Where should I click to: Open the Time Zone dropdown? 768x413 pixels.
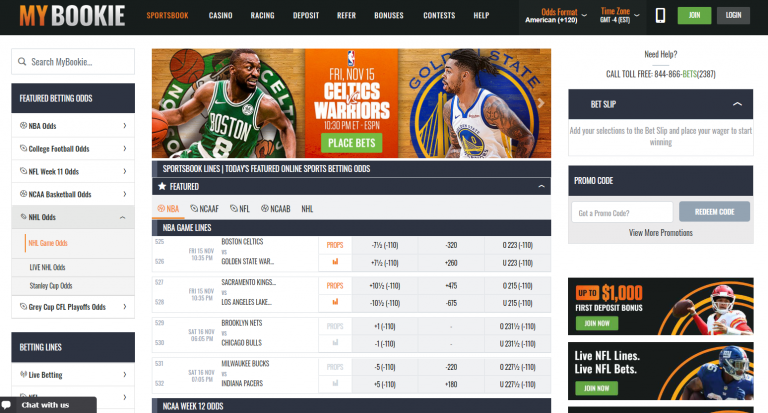tap(620, 16)
